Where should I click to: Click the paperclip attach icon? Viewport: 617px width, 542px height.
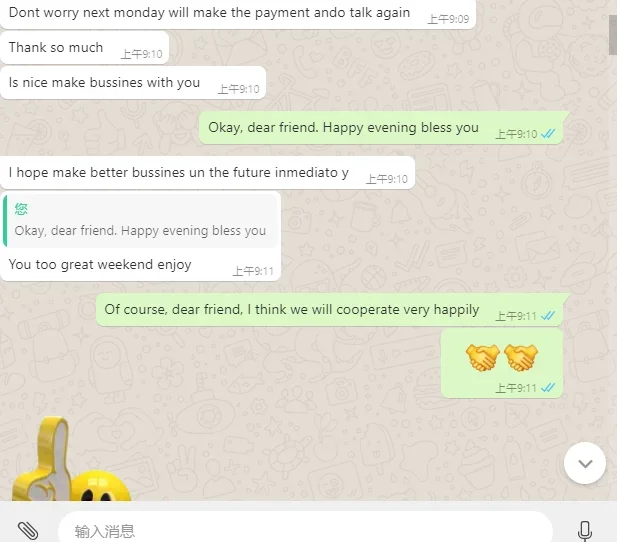(x=28, y=531)
